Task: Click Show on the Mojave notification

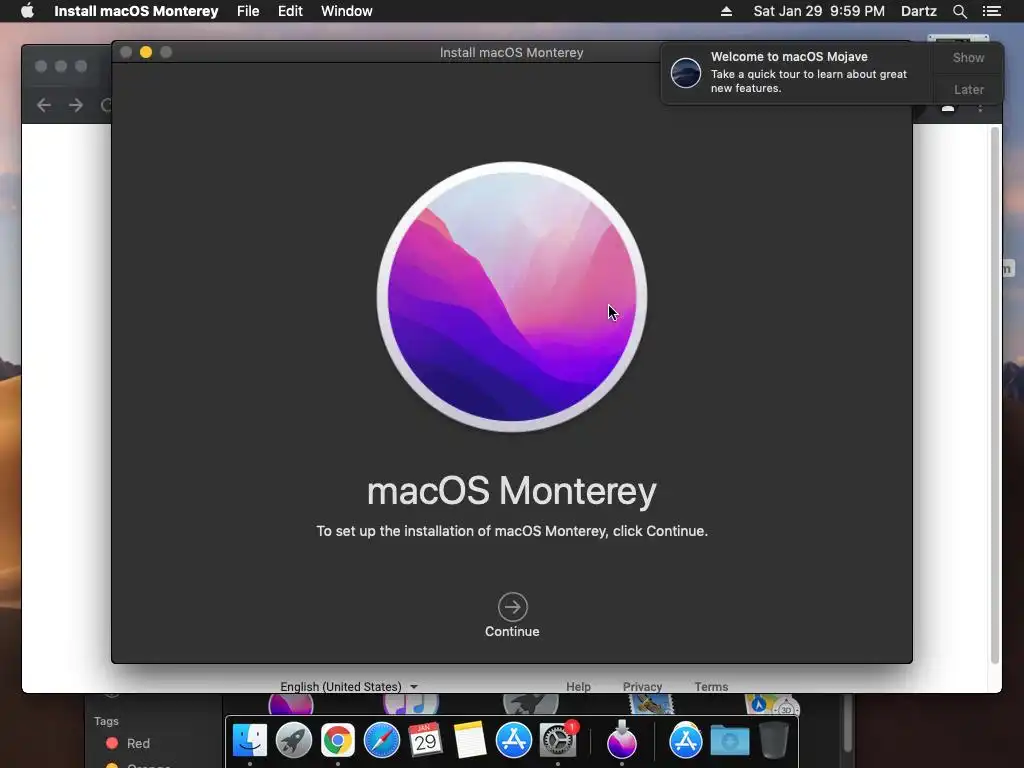Action: (968, 57)
